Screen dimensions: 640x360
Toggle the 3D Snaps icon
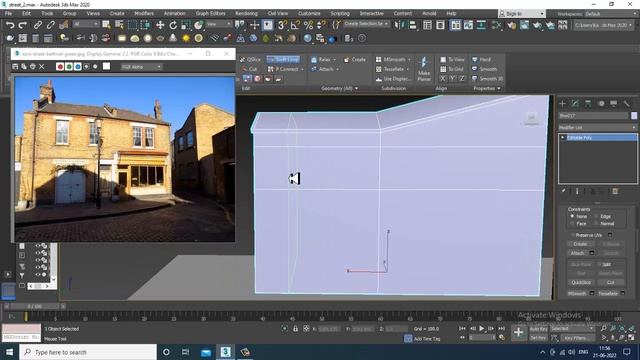pyautogui.click(x=282, y=25)
